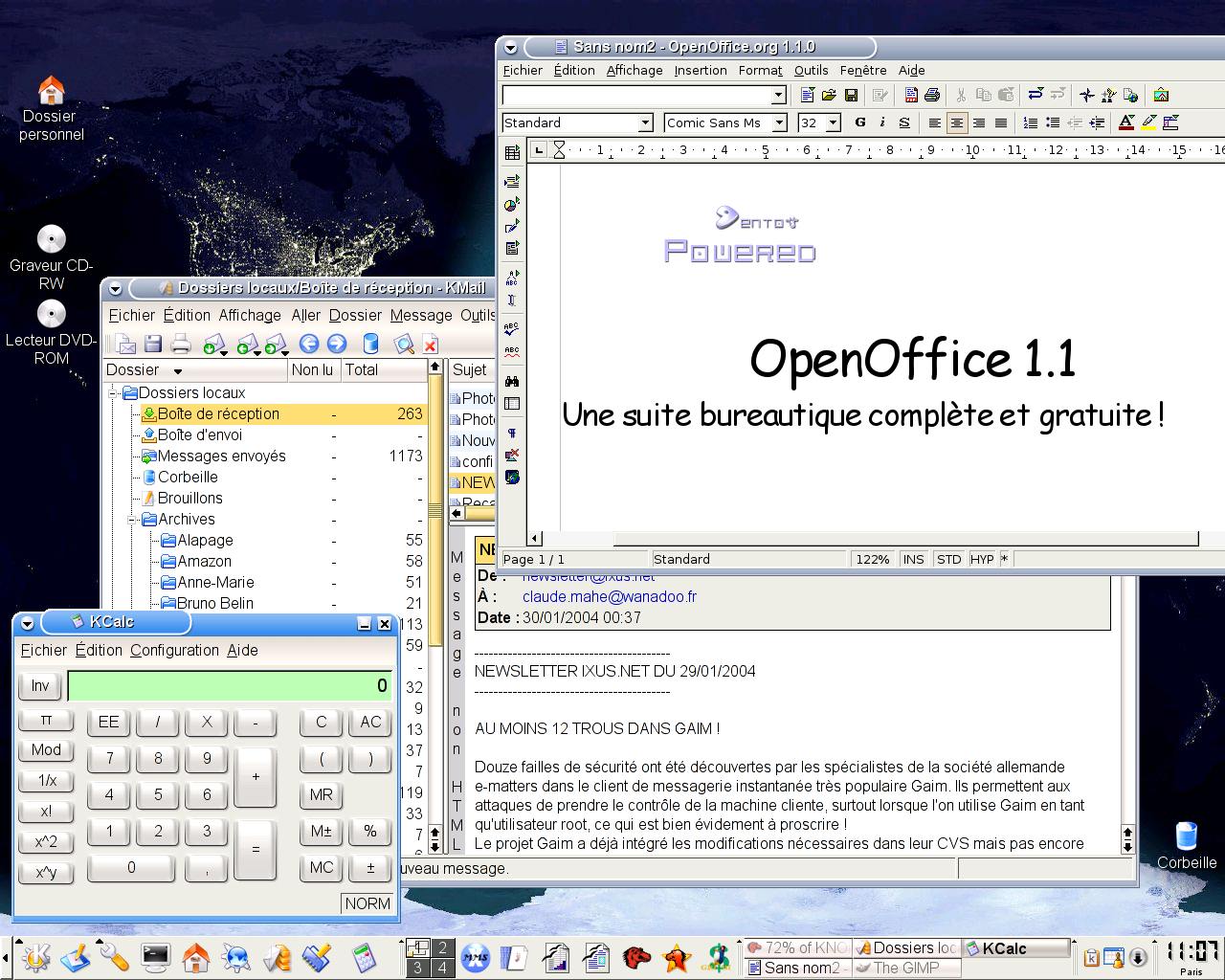
Task: Open Format menu in OpenOffice
Action: (760, 70)
